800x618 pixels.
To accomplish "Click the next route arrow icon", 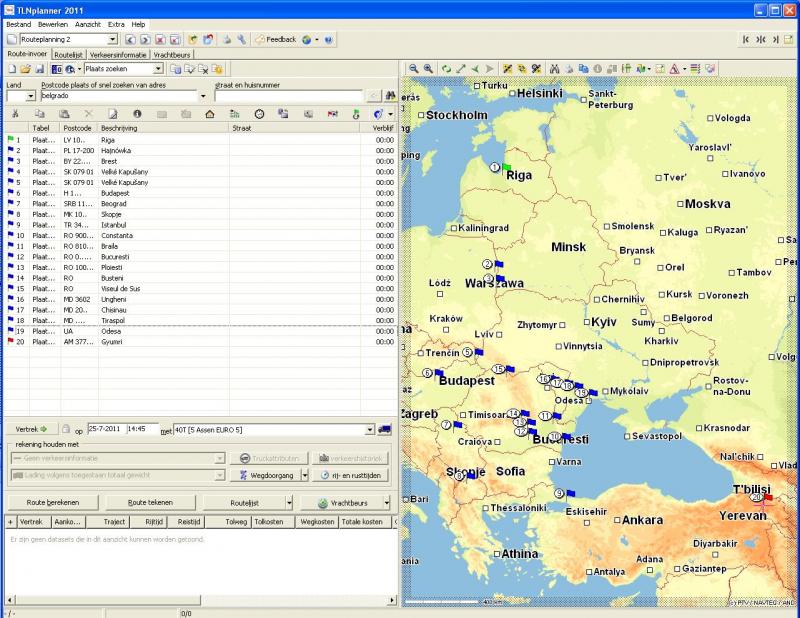I will tap(145, 39).
